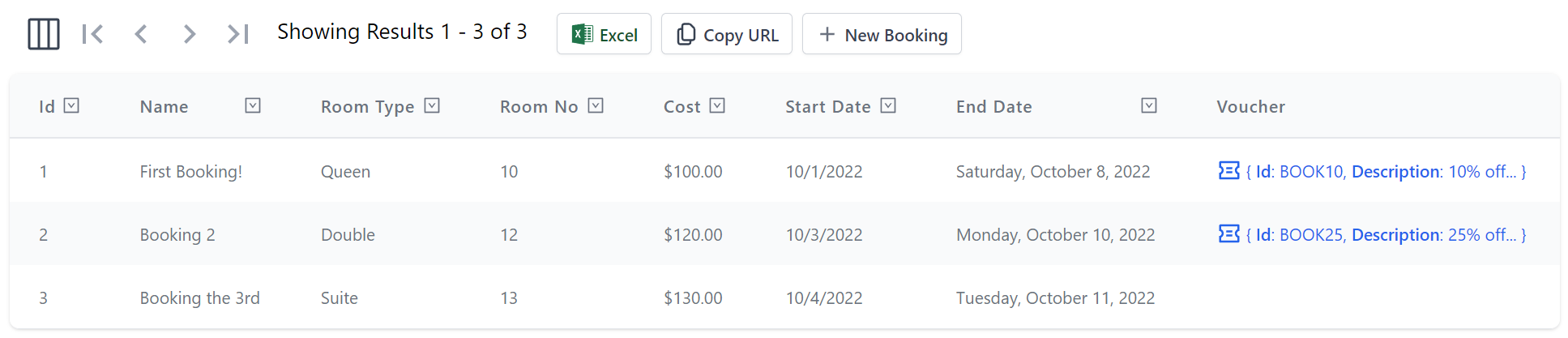Expand Cost column filter dropdown
Viewport: 1568px width, 338px height.
click(x=717, y=105)
